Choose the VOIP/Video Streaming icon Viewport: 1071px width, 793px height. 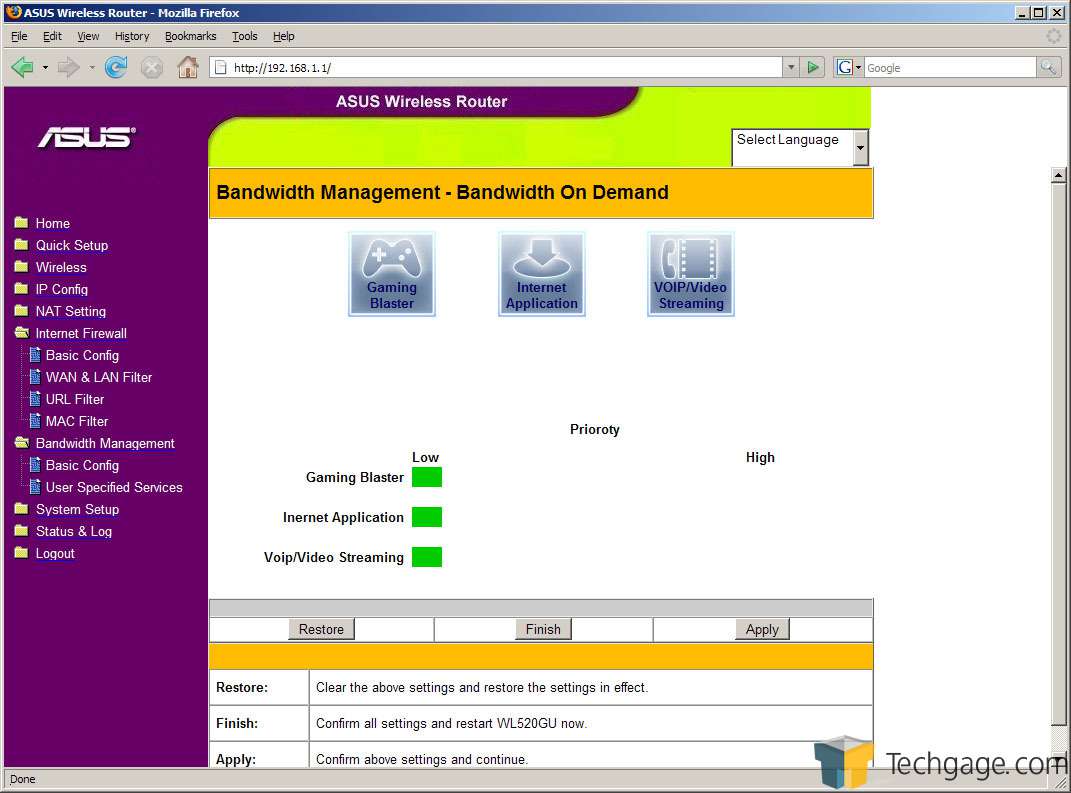click(x=691, y=274)
